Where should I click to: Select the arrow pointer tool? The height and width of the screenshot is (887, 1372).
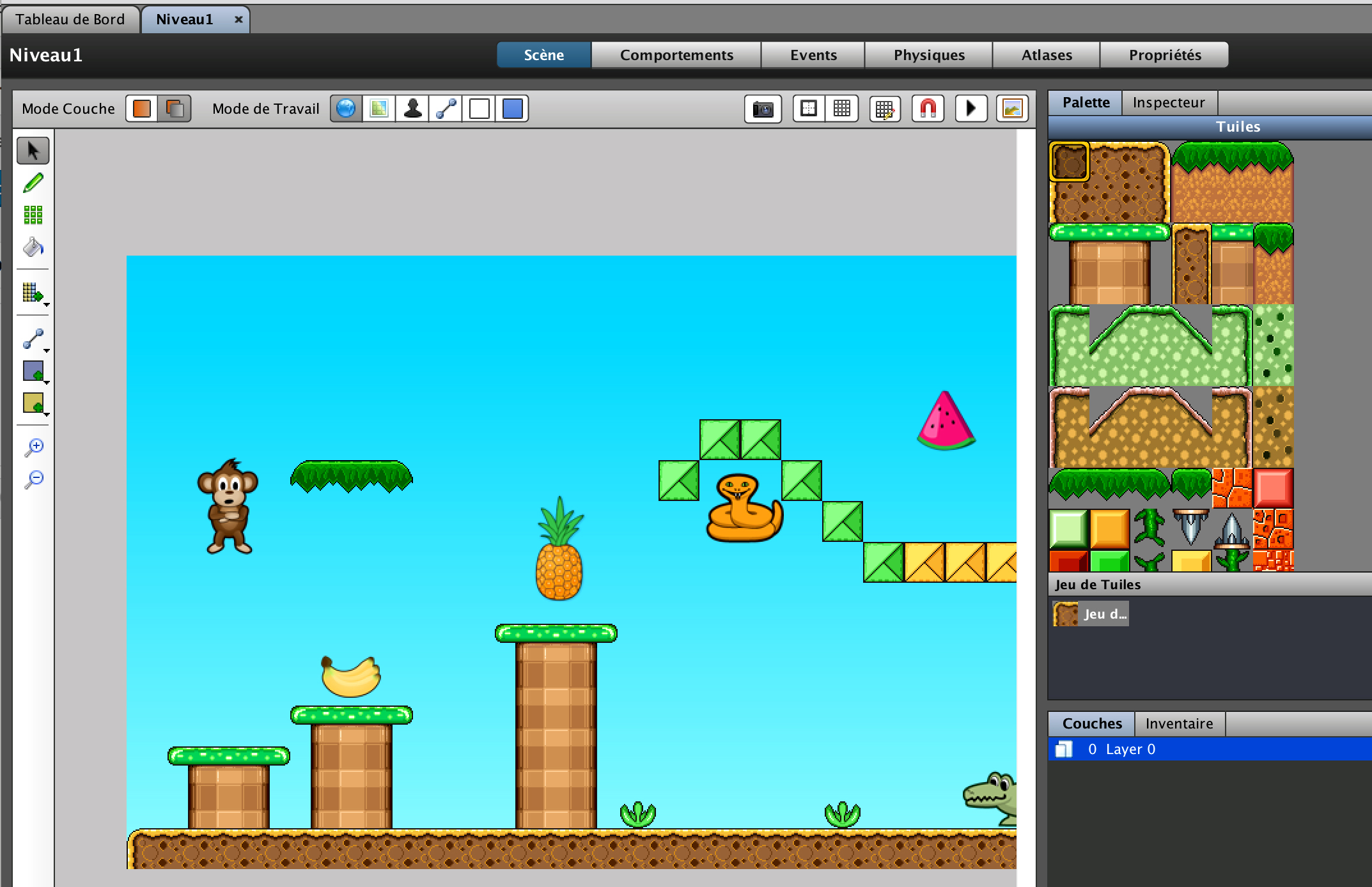(33, 151)
